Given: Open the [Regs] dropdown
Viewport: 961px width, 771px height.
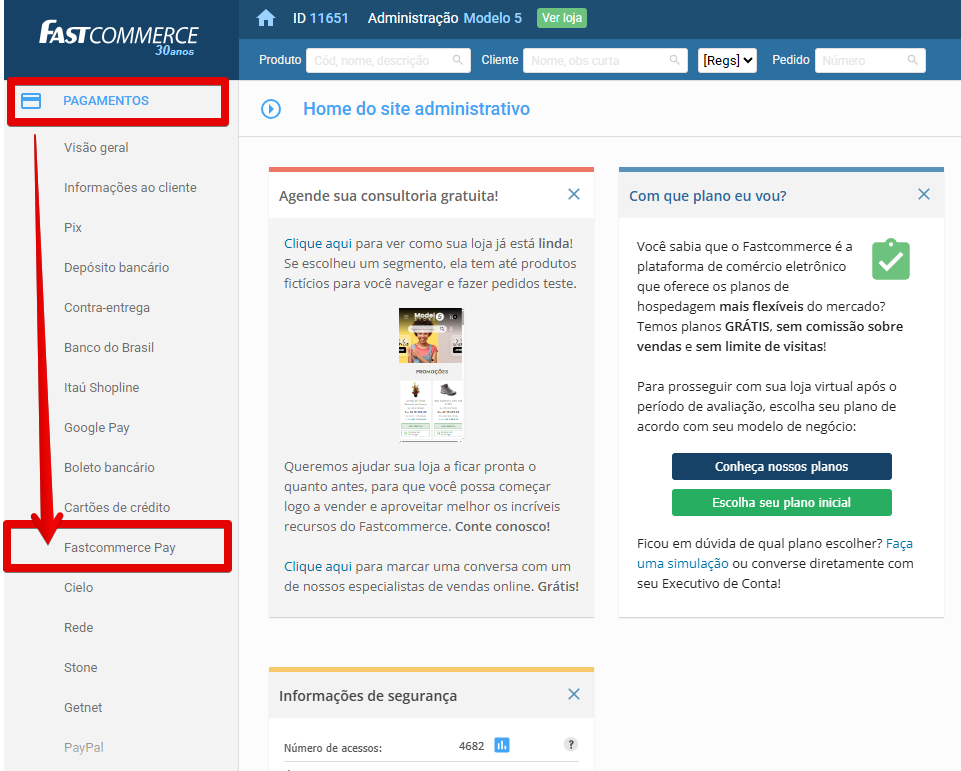Looking at the screenshot, I should 727,60.
